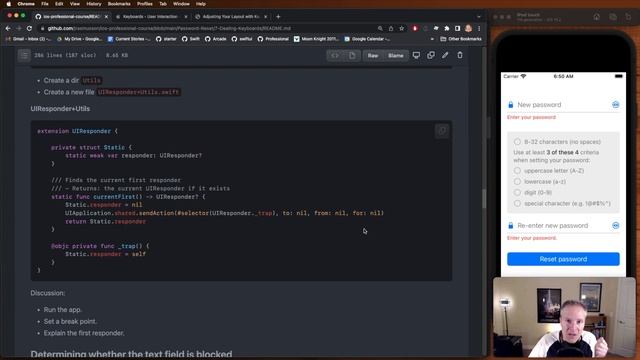
Task: Open the Arcade bookmark
Action: pyautogui.click(x=216, y=39)
